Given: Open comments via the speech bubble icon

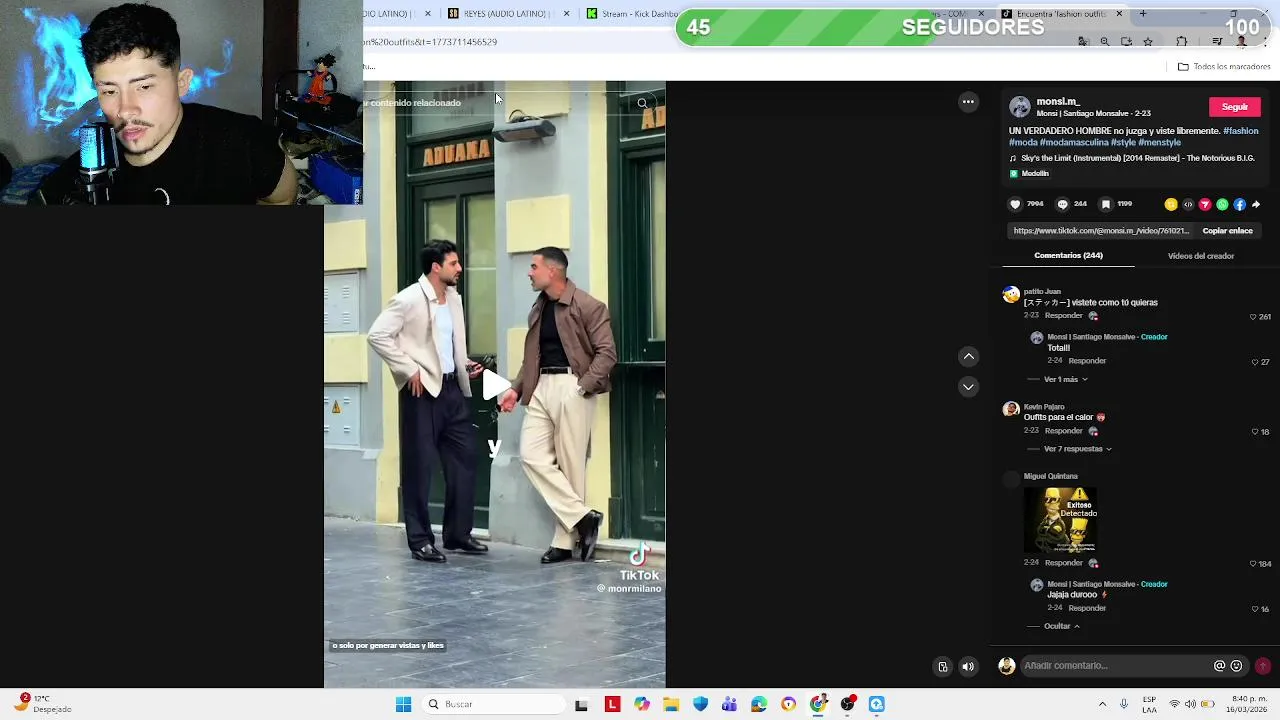Looking at the screenshot, I should tap(1062, 204).
